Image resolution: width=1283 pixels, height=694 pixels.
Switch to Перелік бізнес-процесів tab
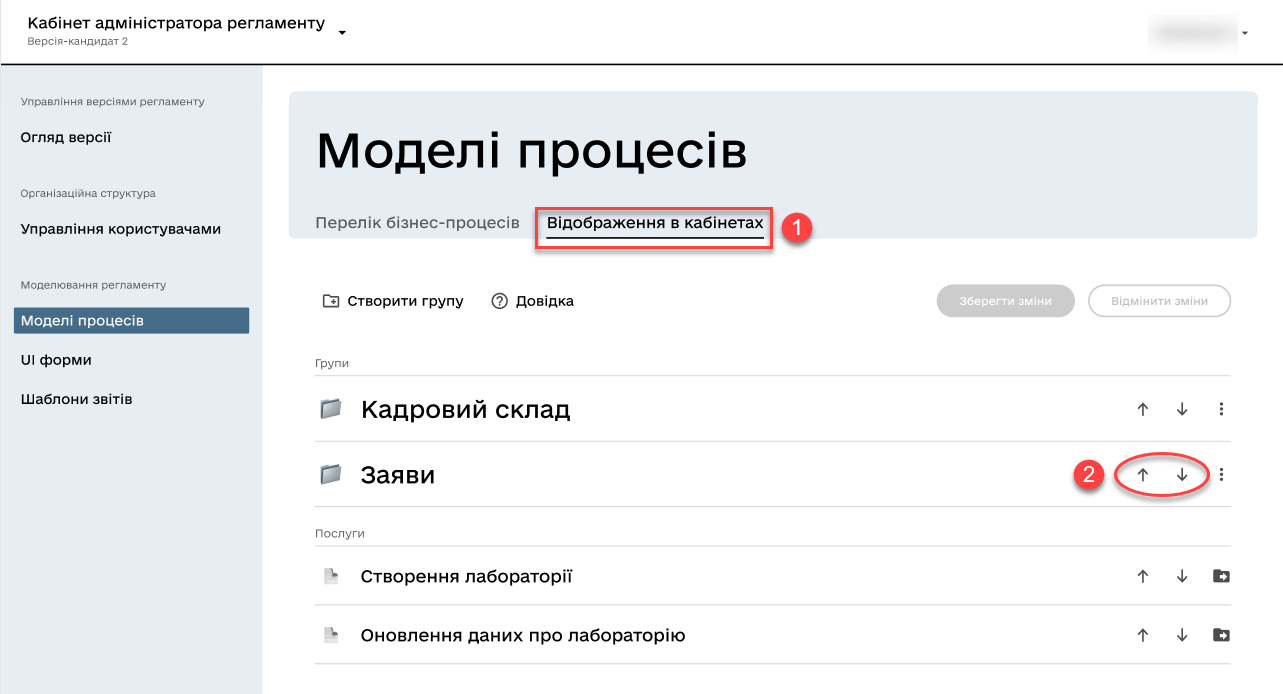(417, 222)
